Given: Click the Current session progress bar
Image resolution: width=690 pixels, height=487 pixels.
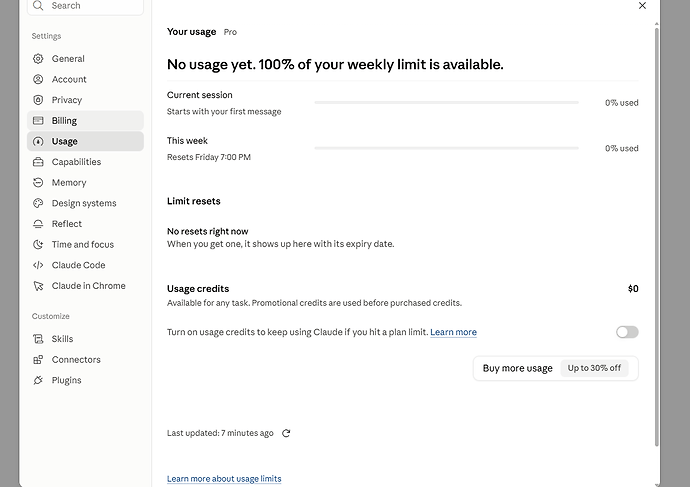Looking at the screenshot, I should (x=446, y=103).
